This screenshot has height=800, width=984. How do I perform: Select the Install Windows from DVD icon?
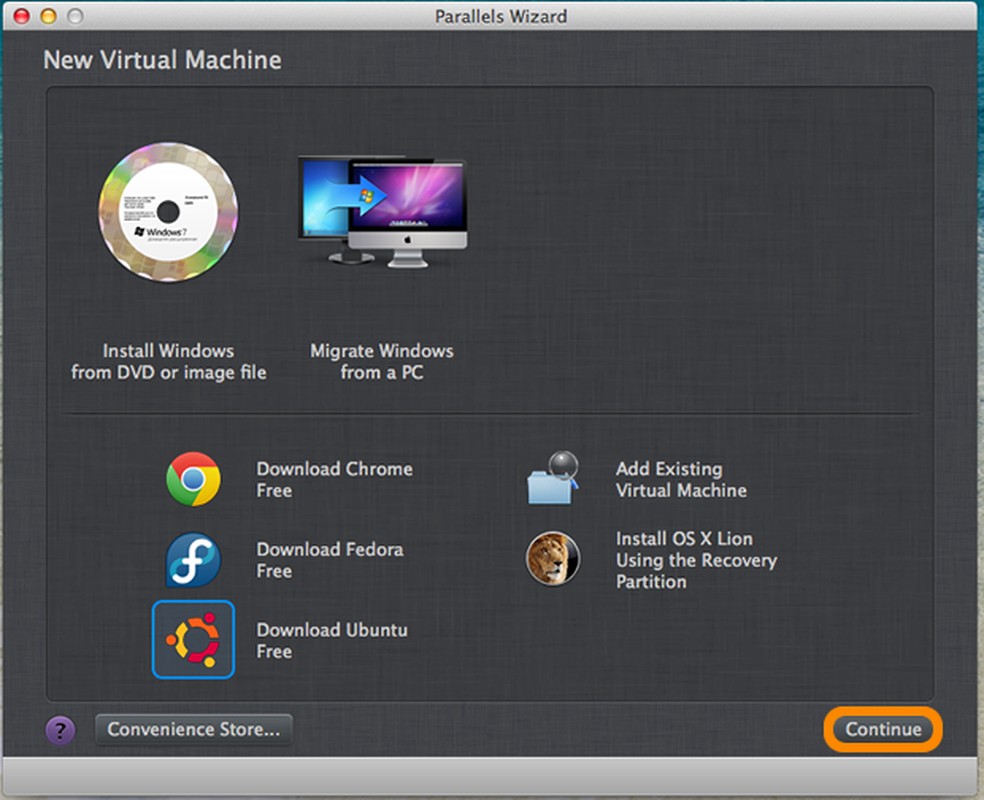click(x=167, y=212)
